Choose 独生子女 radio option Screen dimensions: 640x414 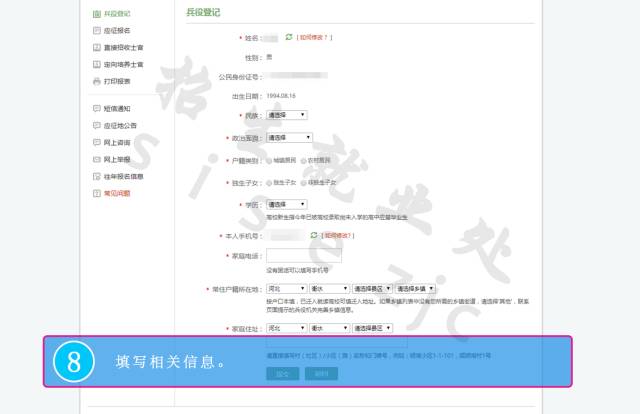click(269, 181)
